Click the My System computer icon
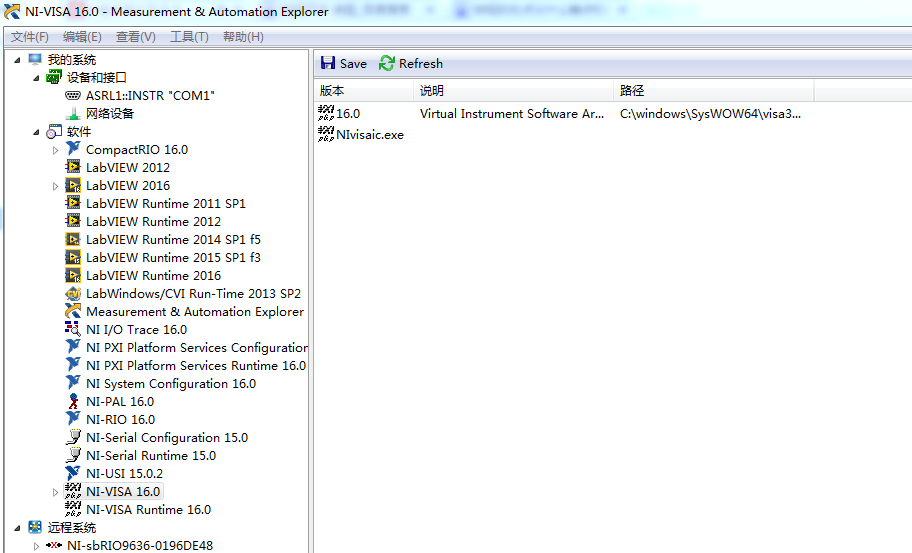This screenshot has width=912, height=553. click(x=35, y=59)
